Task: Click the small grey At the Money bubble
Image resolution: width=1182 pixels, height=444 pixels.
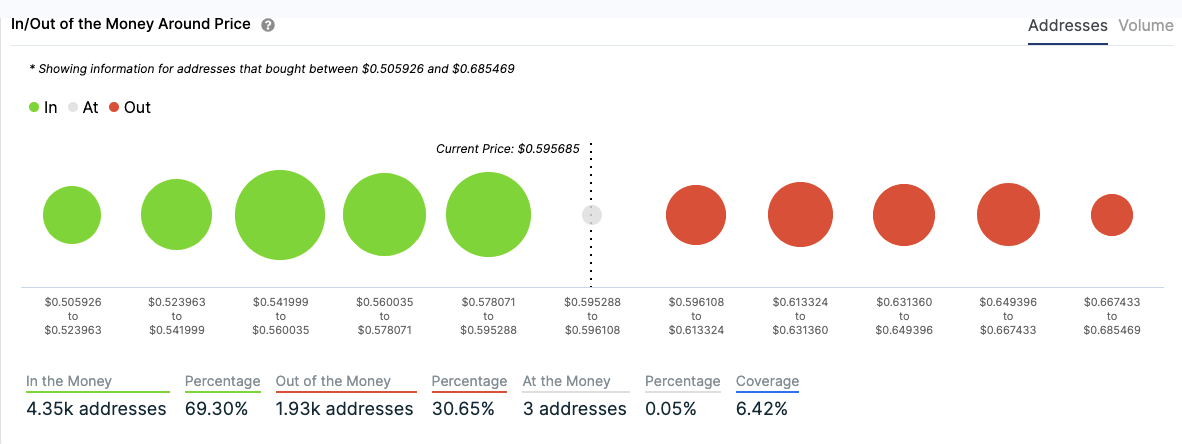Action: click(592, 215)
